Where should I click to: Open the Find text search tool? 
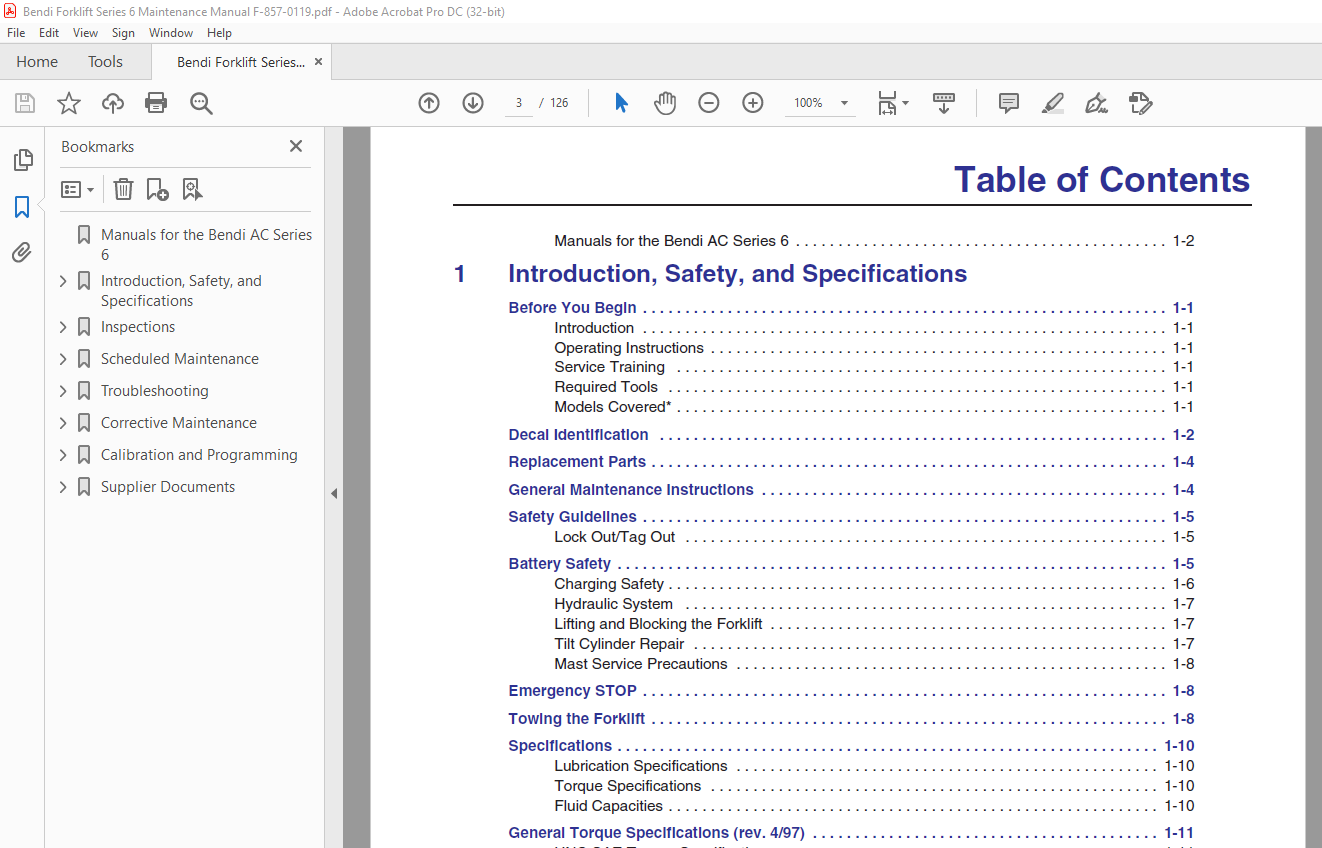click(201, 103)
